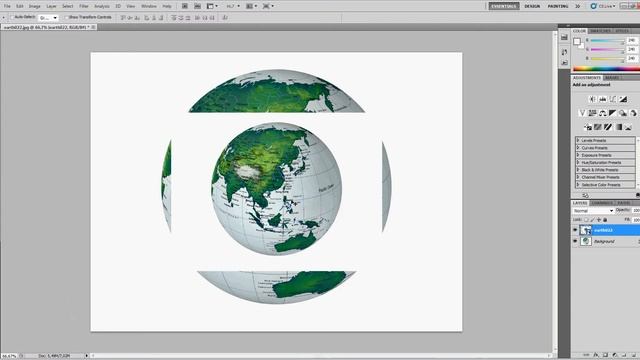Image resolution: width=640 pixels, height=360 pixels.
Task: Click the Exposure adjustment icon
Action: click(623, 99)
